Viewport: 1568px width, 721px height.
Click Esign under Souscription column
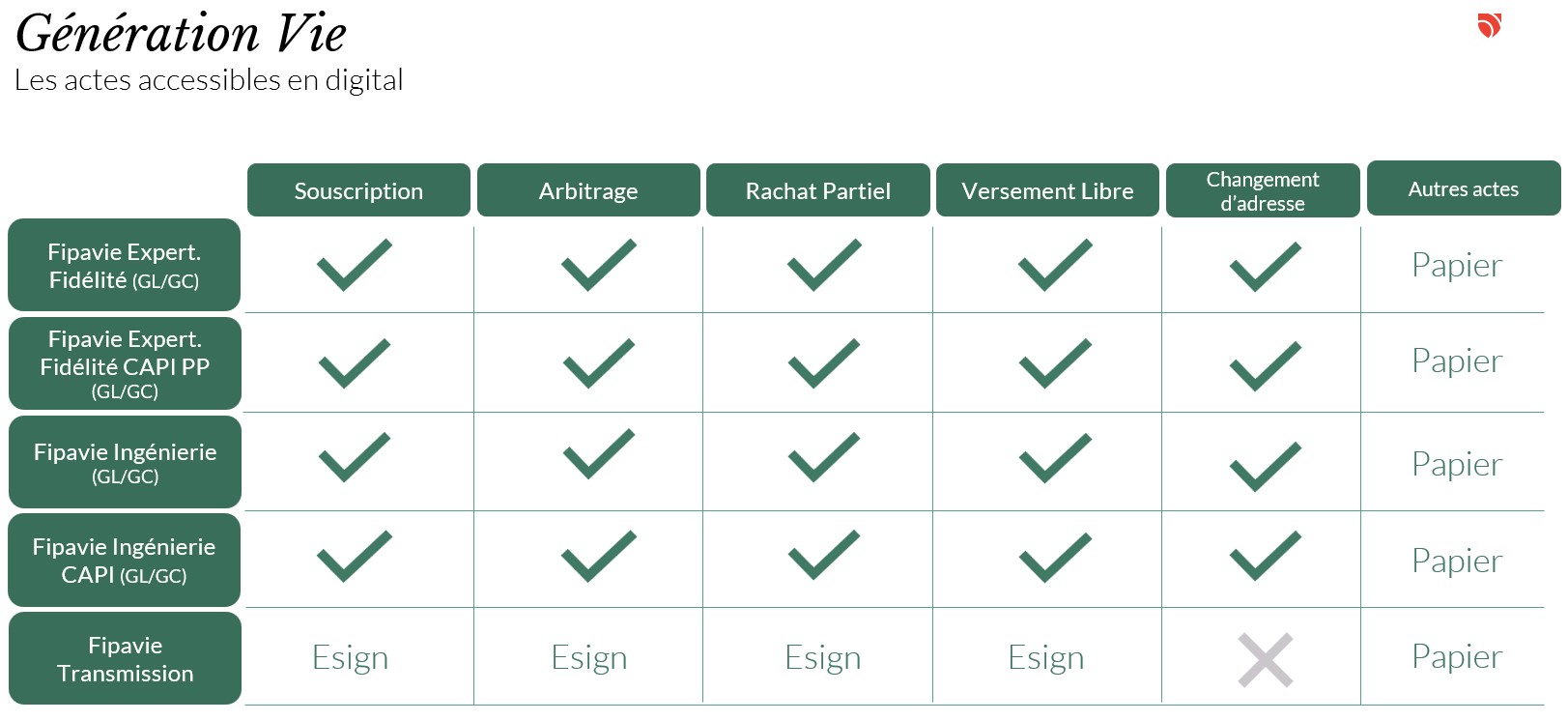(x=350, y=657)
